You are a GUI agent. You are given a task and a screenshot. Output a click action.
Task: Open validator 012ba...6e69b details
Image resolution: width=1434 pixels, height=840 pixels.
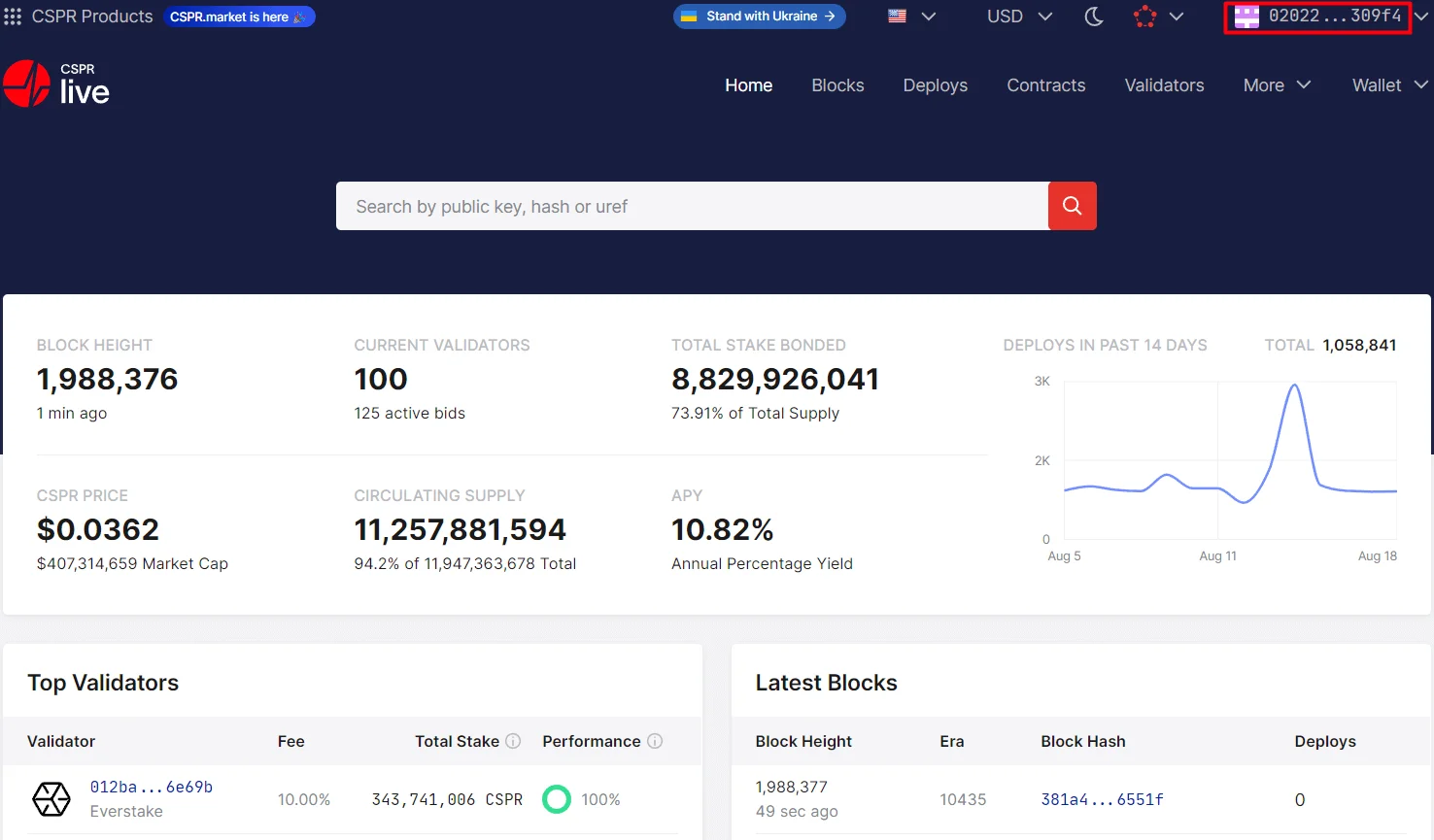[152, 787]
